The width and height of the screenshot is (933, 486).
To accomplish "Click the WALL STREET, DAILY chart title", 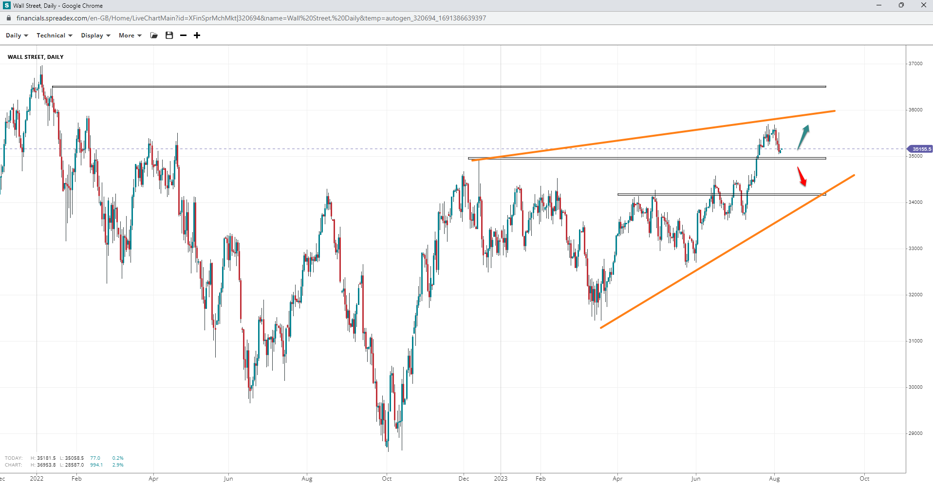I will click(x=35, y=57).
